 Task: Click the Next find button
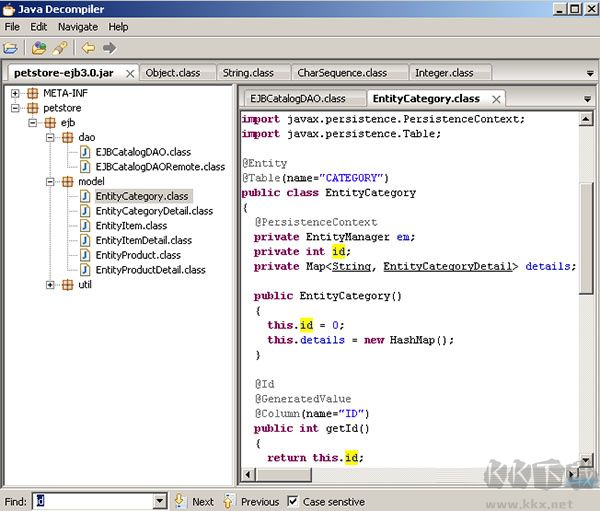[x=203, y=502]
